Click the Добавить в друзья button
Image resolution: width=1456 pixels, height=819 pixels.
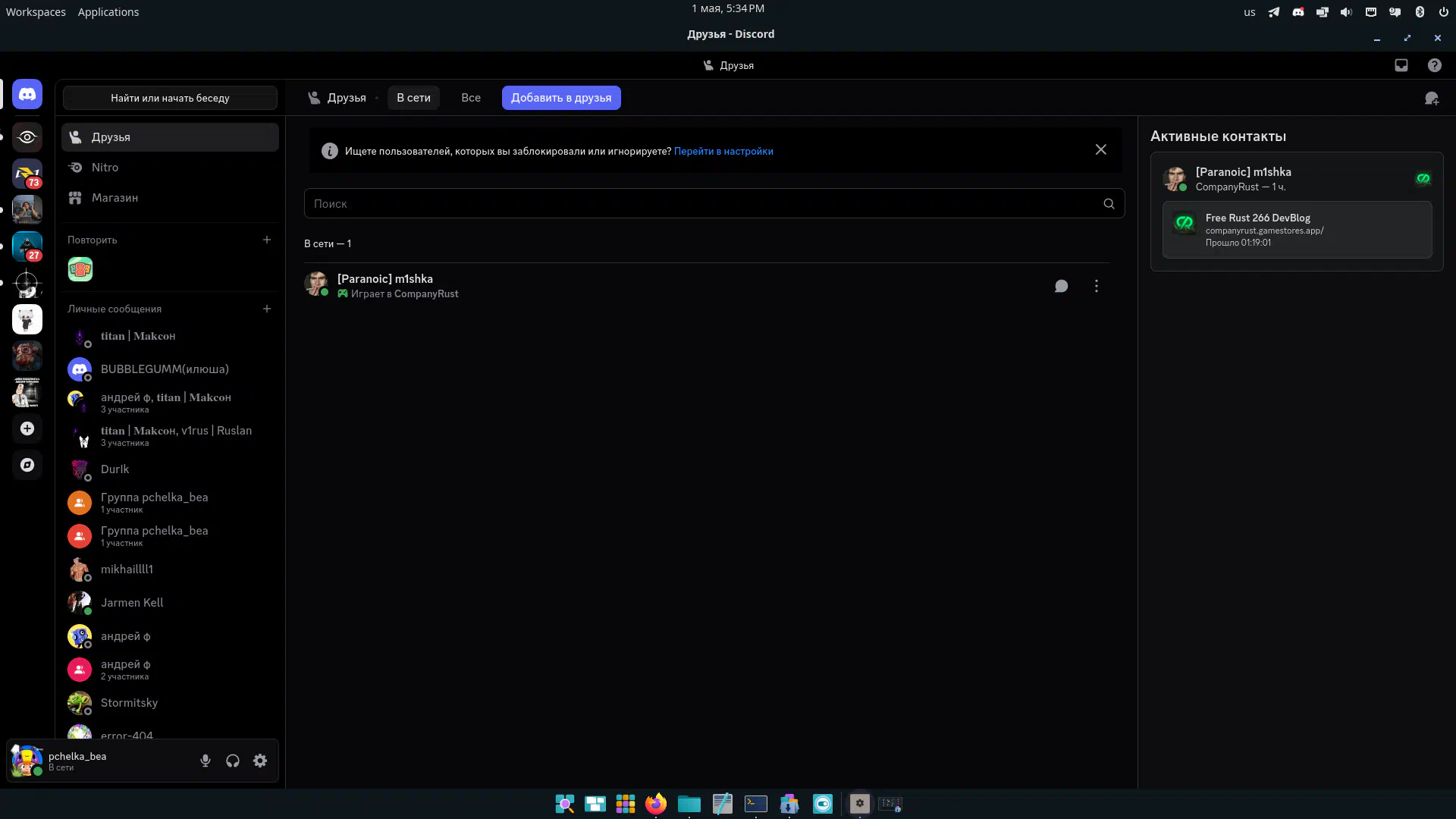[561, 98]
